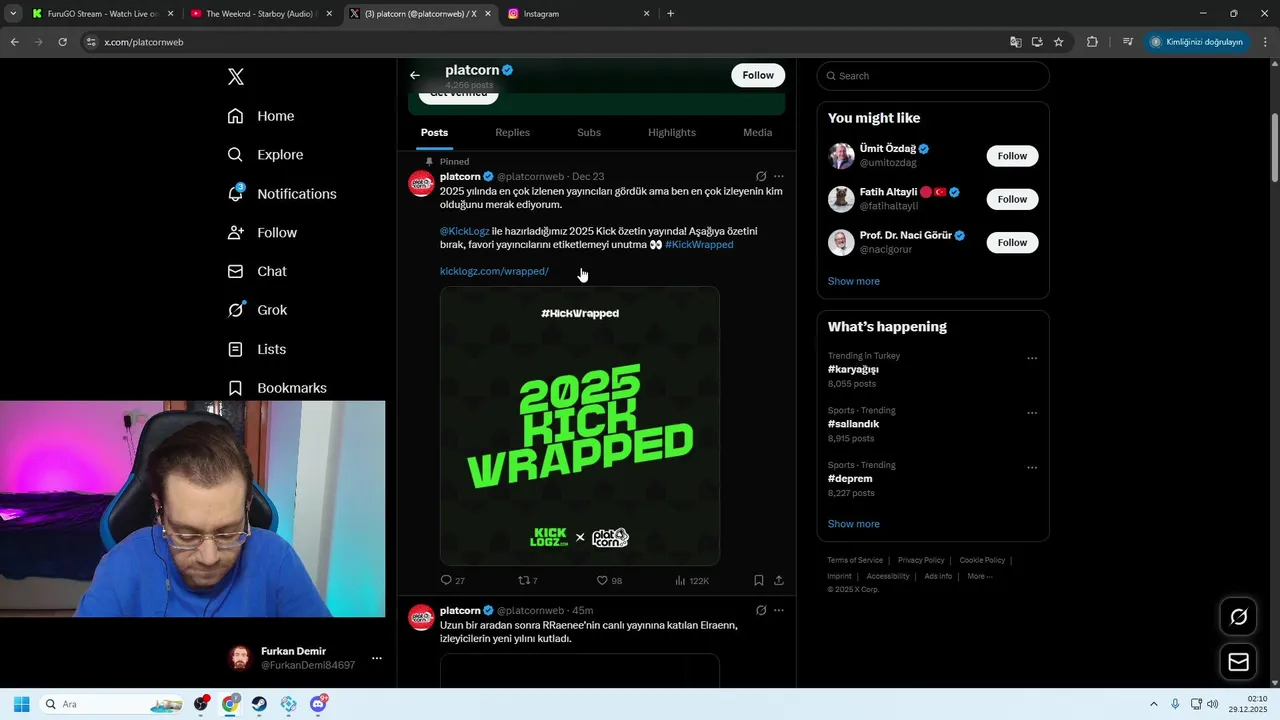Bookmark page with browser star icon
The height and width of the screenshot is (720, 1280).
pos(1059,42)
